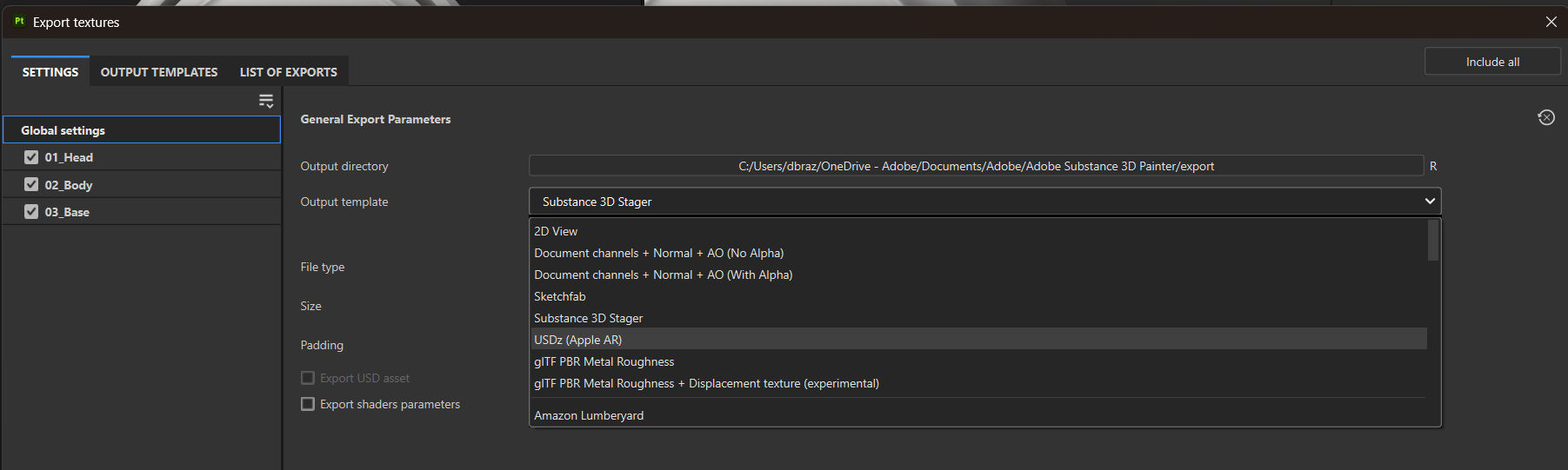This screenshot has height=470, width=1568.
Task: Select the 03_Base row label
Action: click(67, 212)
